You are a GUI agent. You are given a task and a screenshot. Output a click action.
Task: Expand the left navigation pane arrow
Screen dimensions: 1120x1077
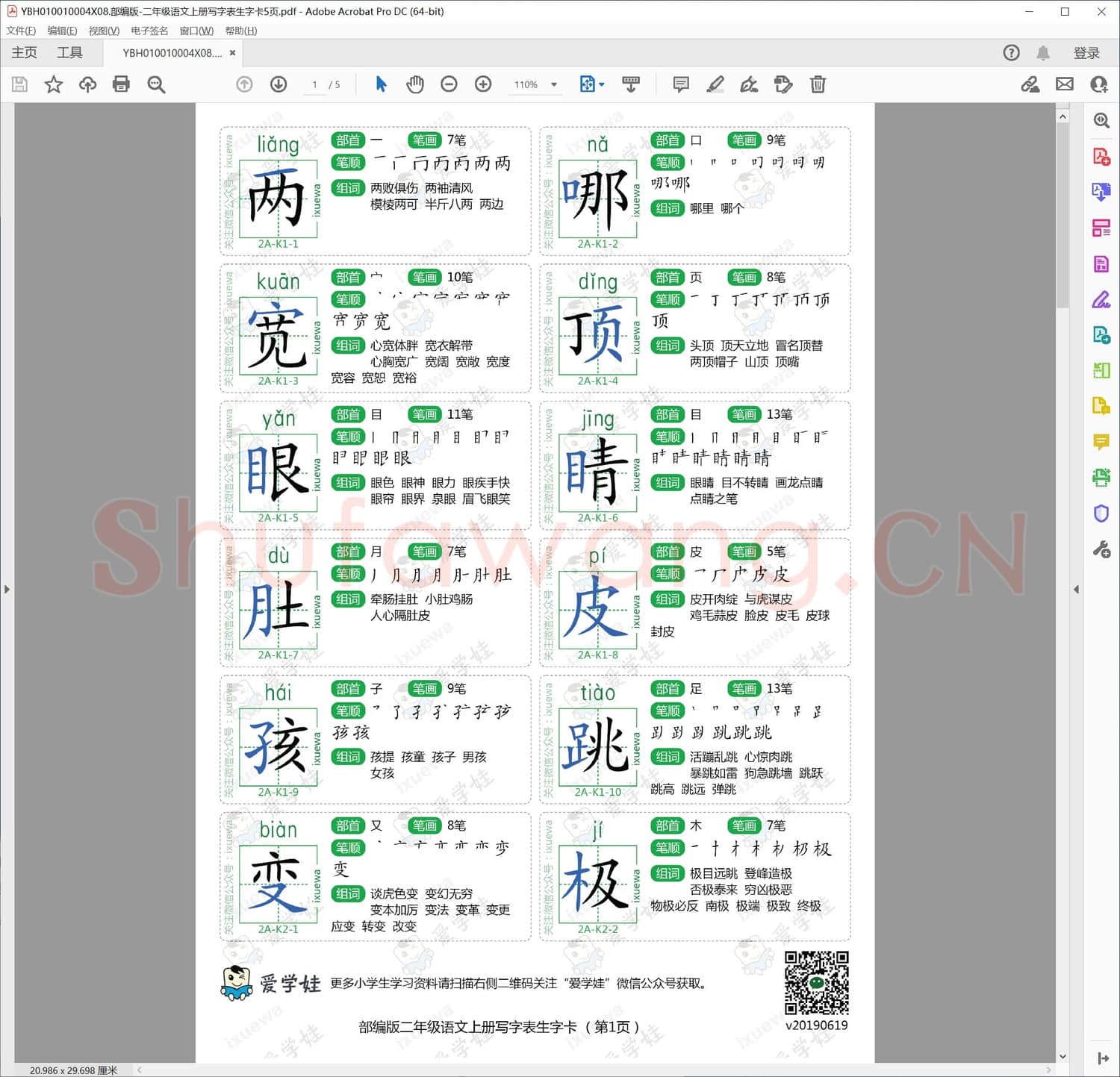(7, 589)
